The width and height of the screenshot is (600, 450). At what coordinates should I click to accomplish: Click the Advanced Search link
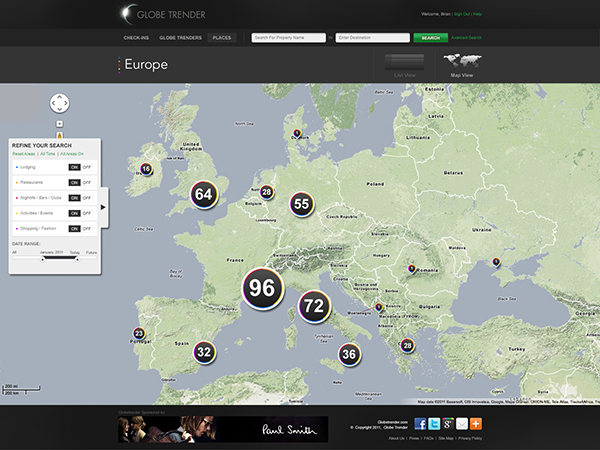466,38
